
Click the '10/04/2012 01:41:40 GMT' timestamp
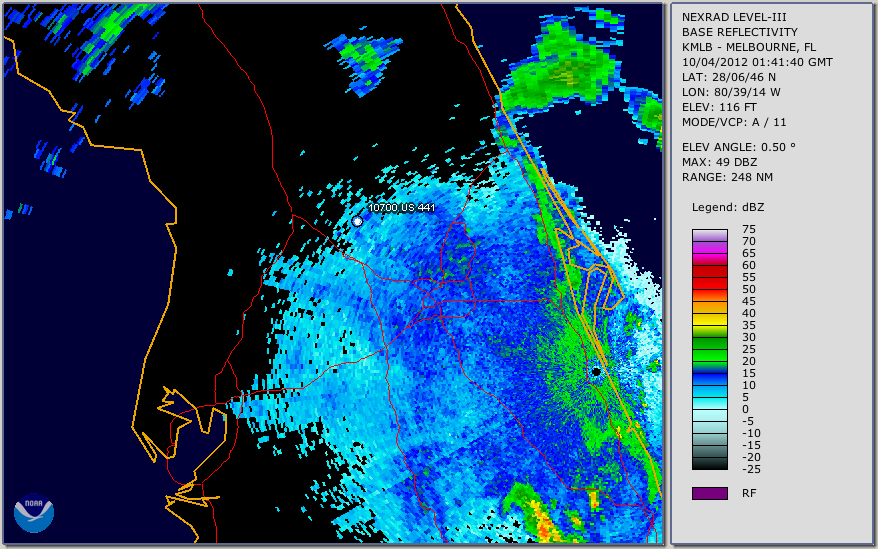pos(757,62)
